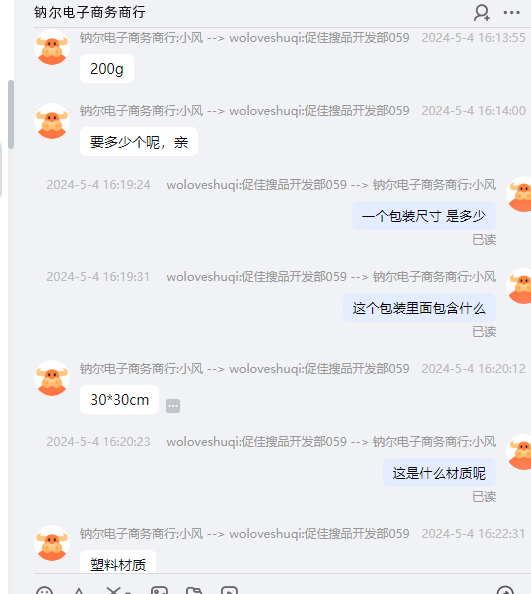Viewport: 531px width, 594px height.
Task: Click the screenshot scissors icon
Action: 113,591
